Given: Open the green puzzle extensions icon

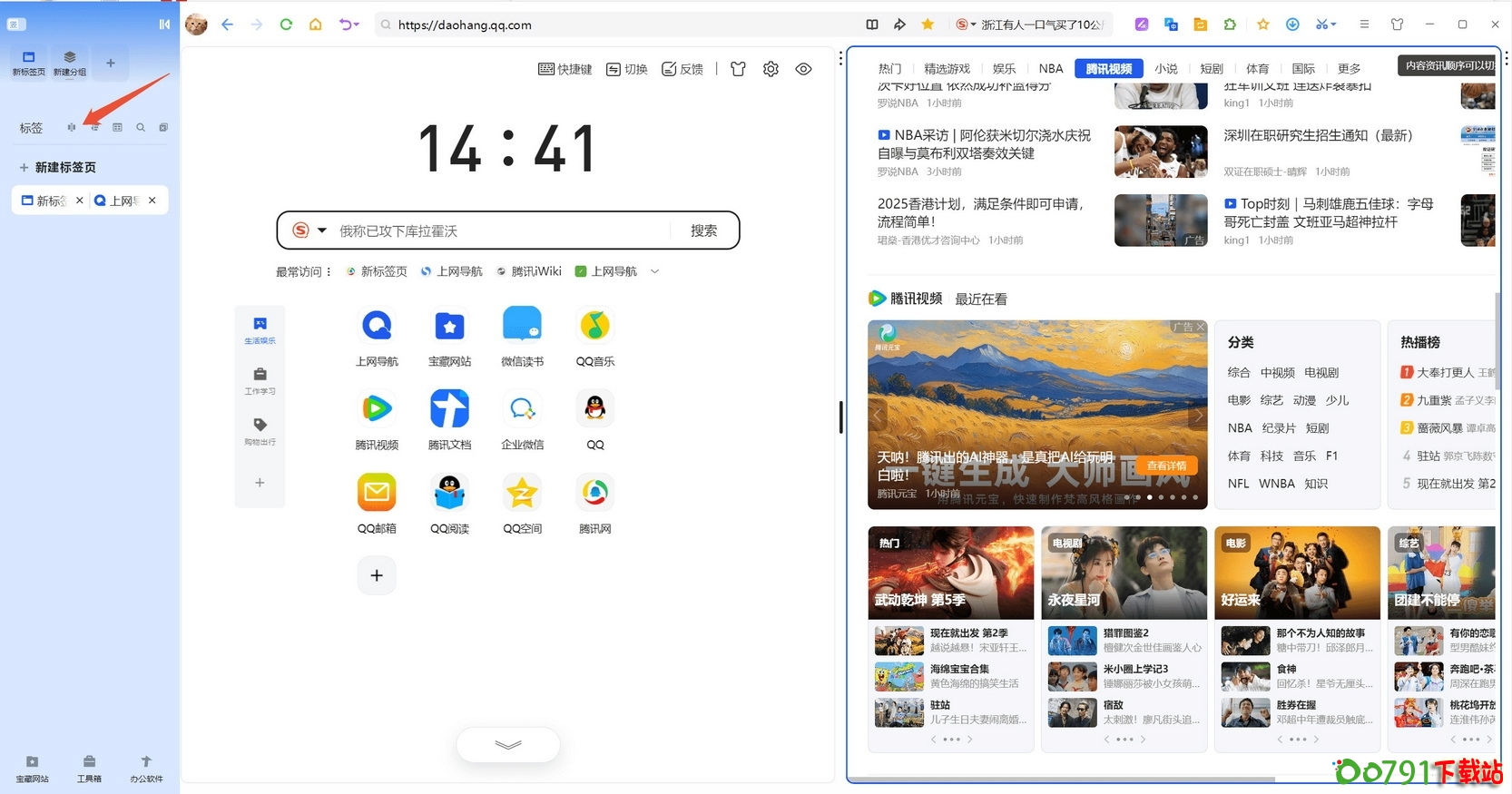Looking at the screenshot, I should pos(1230,25).
